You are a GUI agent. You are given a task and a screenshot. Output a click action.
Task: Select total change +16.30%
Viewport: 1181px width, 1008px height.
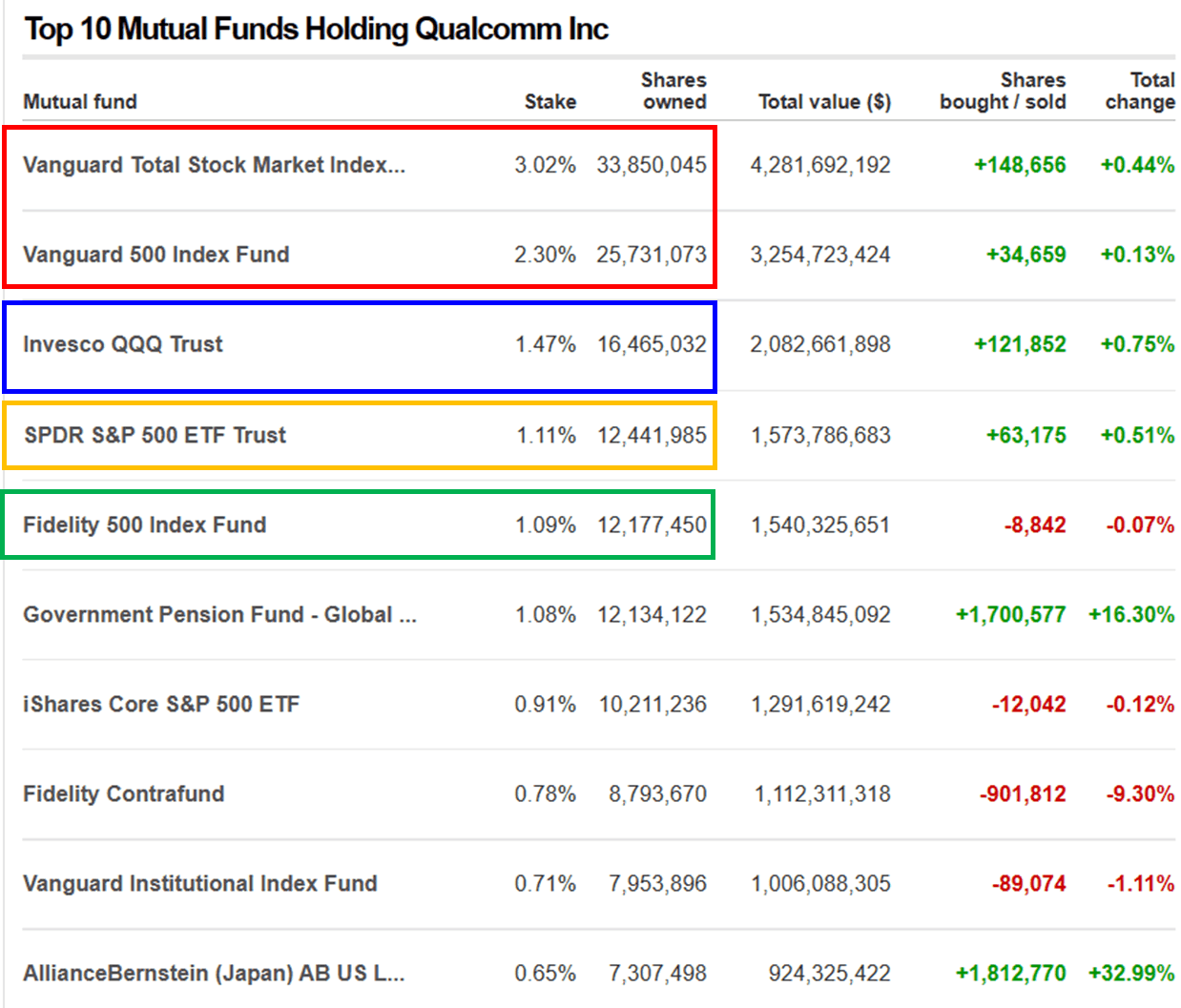click(x=1131, y=614)
